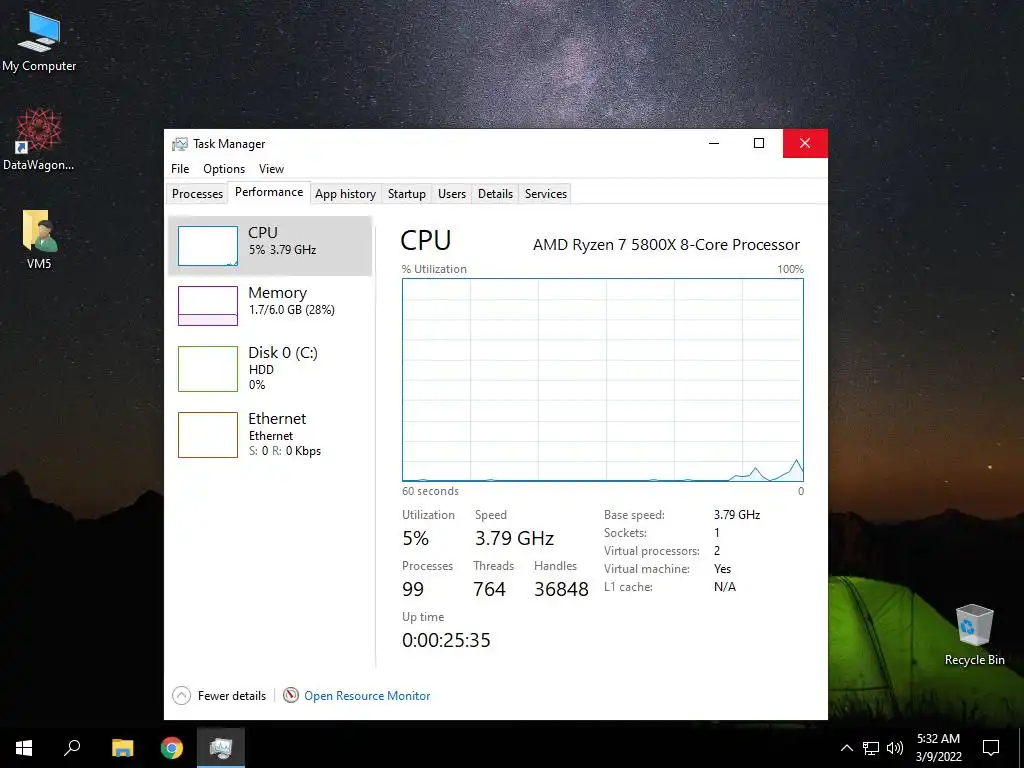Click the L1 cache N/A value
This screenshot has height=768, width=1024.
tap(725, 586)
